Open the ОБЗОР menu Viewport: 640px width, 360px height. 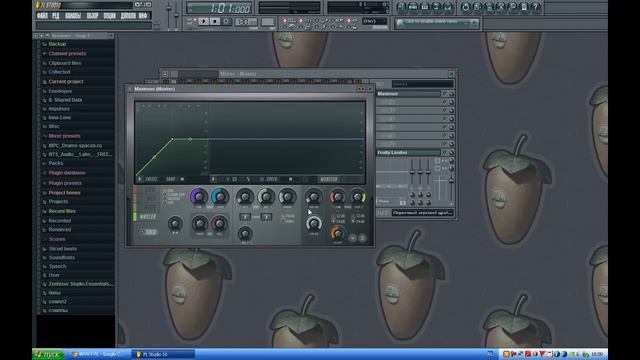pos(92,16)
